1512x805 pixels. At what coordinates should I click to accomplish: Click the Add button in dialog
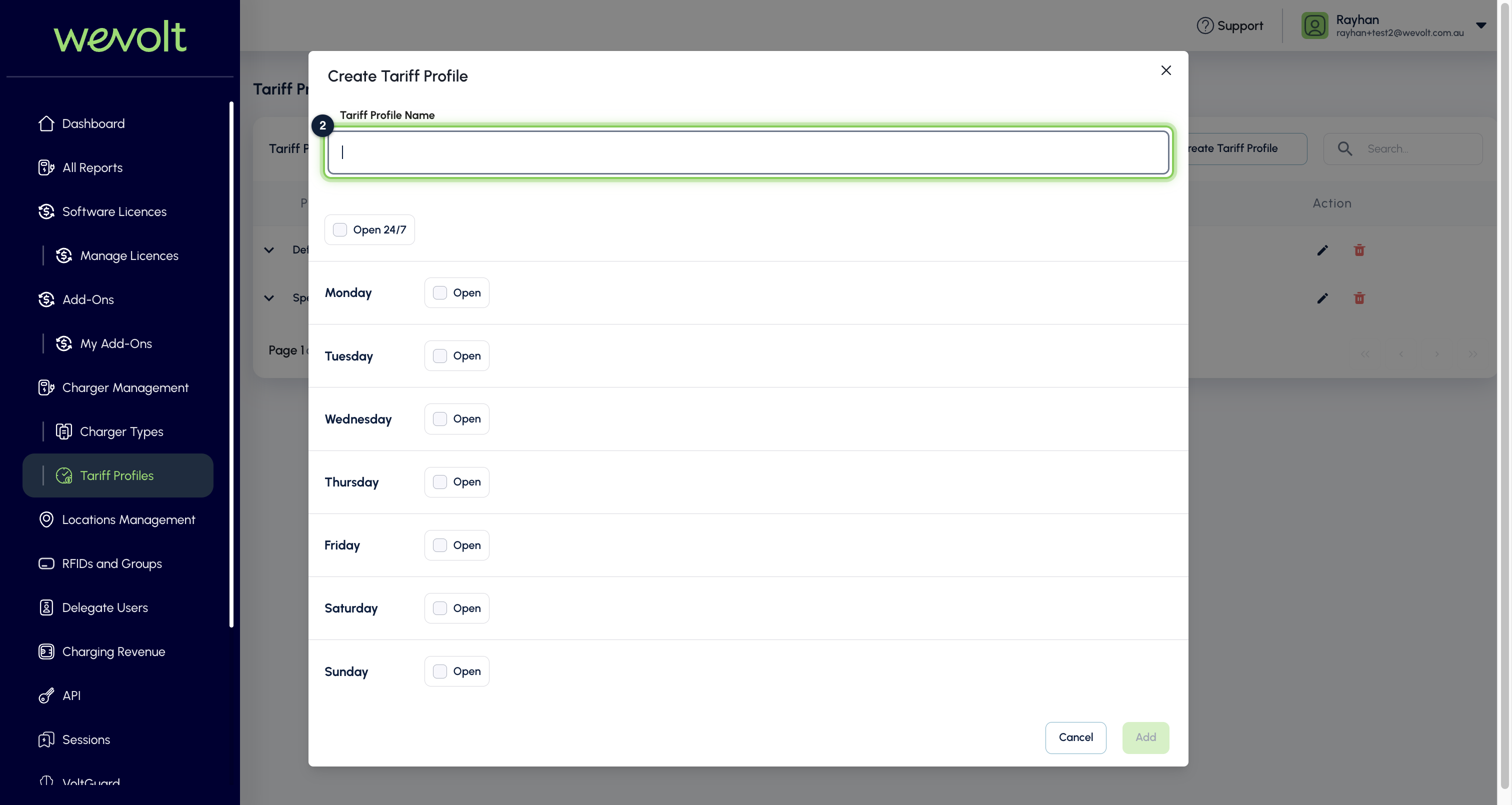(x=1145, y=737)
